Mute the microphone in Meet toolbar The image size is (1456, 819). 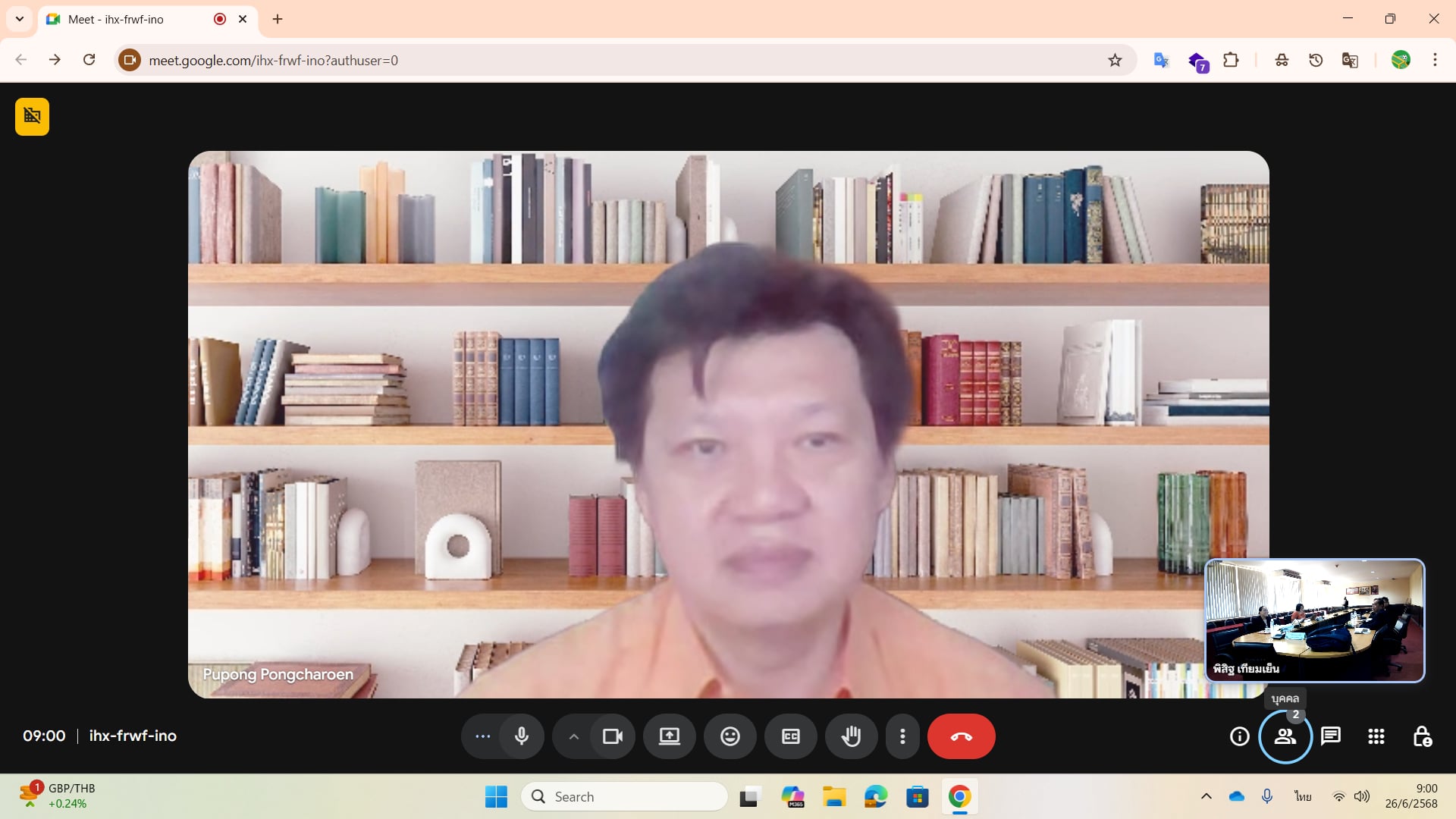tap(521, 736)
